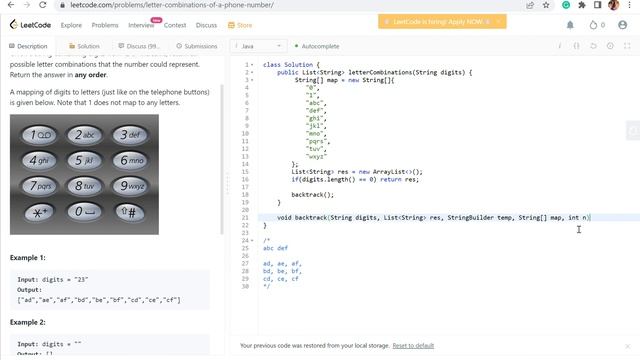
Task: Click the share page icon in address bar
Action: pos(530,5)
